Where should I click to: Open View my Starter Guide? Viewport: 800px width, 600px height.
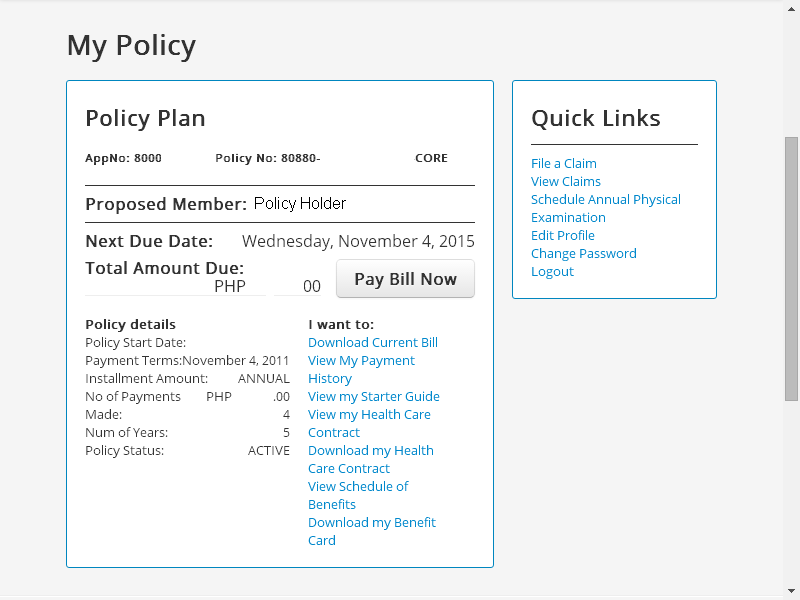(373, 396)
